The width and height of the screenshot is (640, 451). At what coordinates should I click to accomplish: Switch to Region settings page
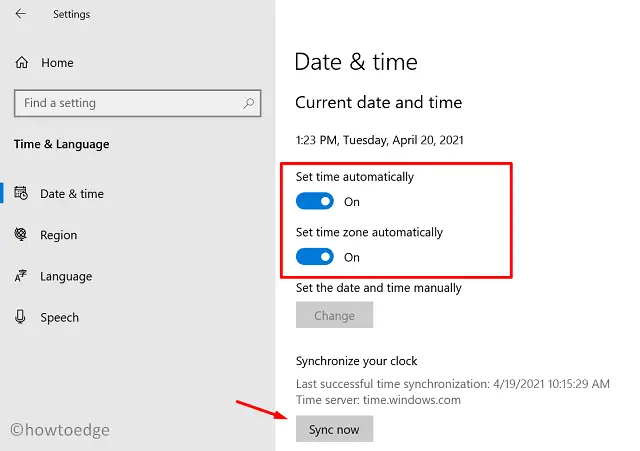tap(58, 235)
